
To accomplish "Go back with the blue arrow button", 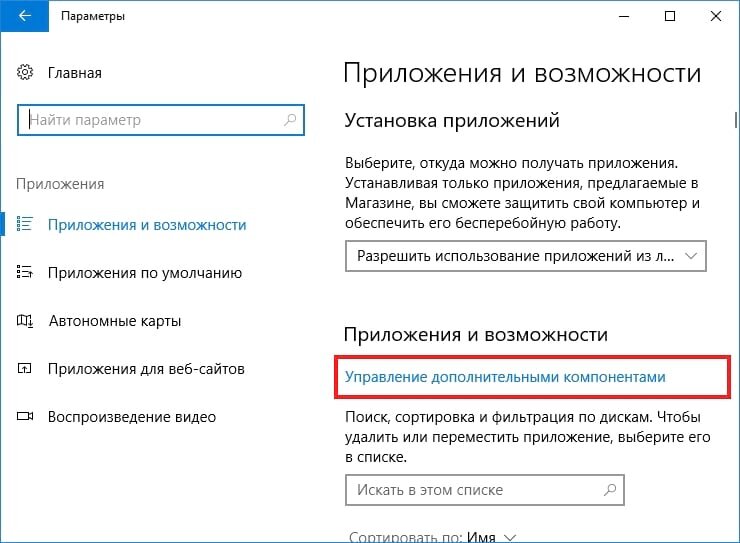I will pos(25,16).
